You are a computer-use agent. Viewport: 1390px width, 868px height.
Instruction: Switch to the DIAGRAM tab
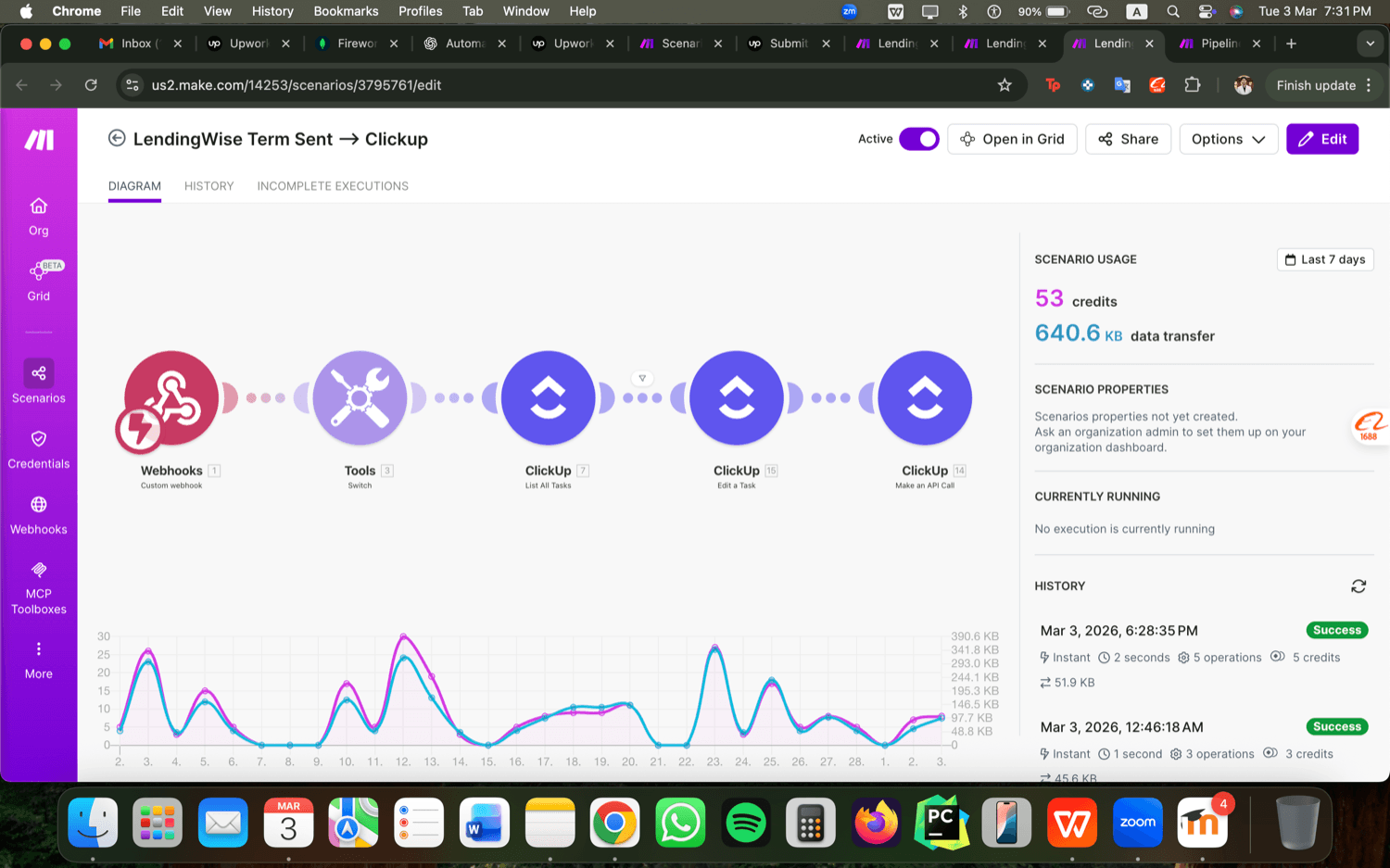click(x=134, y=186)
